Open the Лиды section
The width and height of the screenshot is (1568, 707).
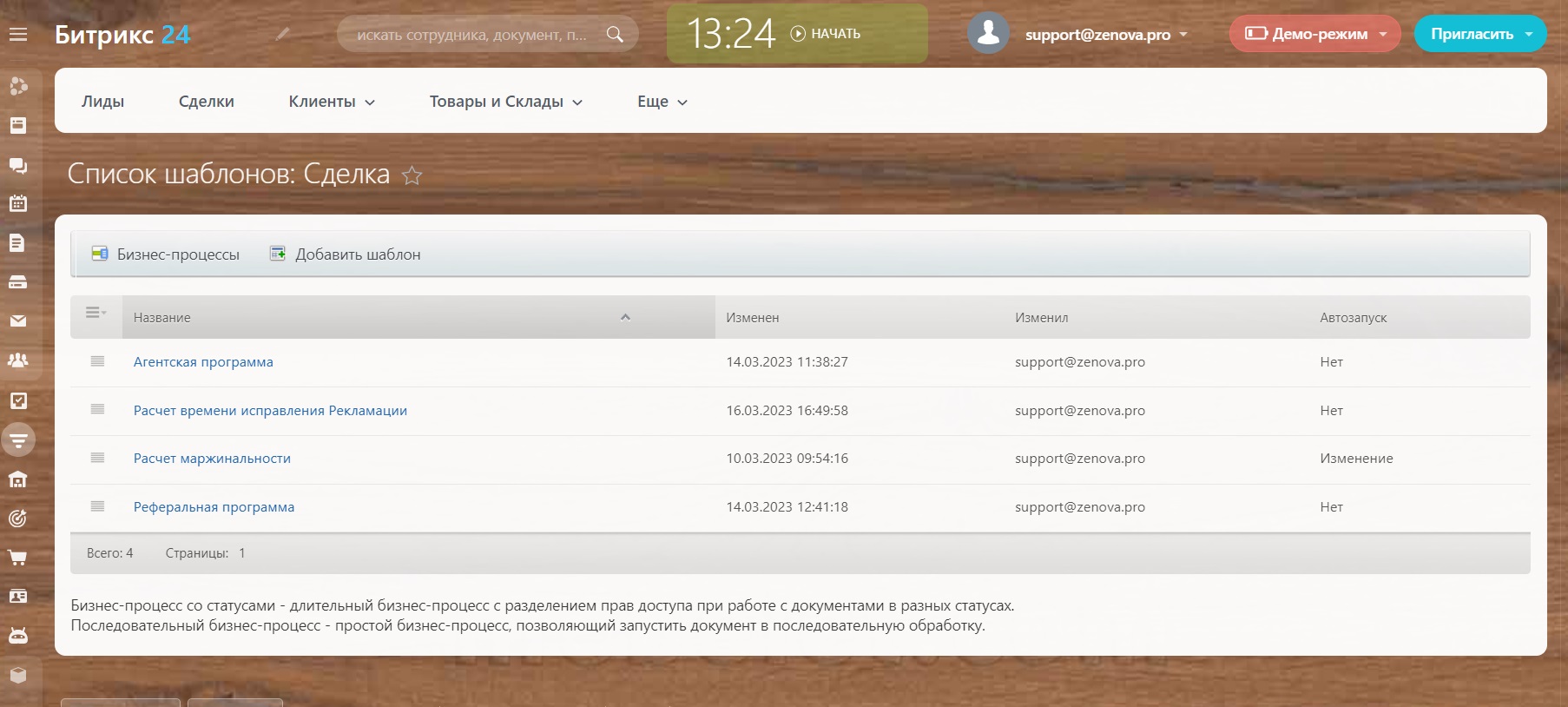tap(102, 102)
